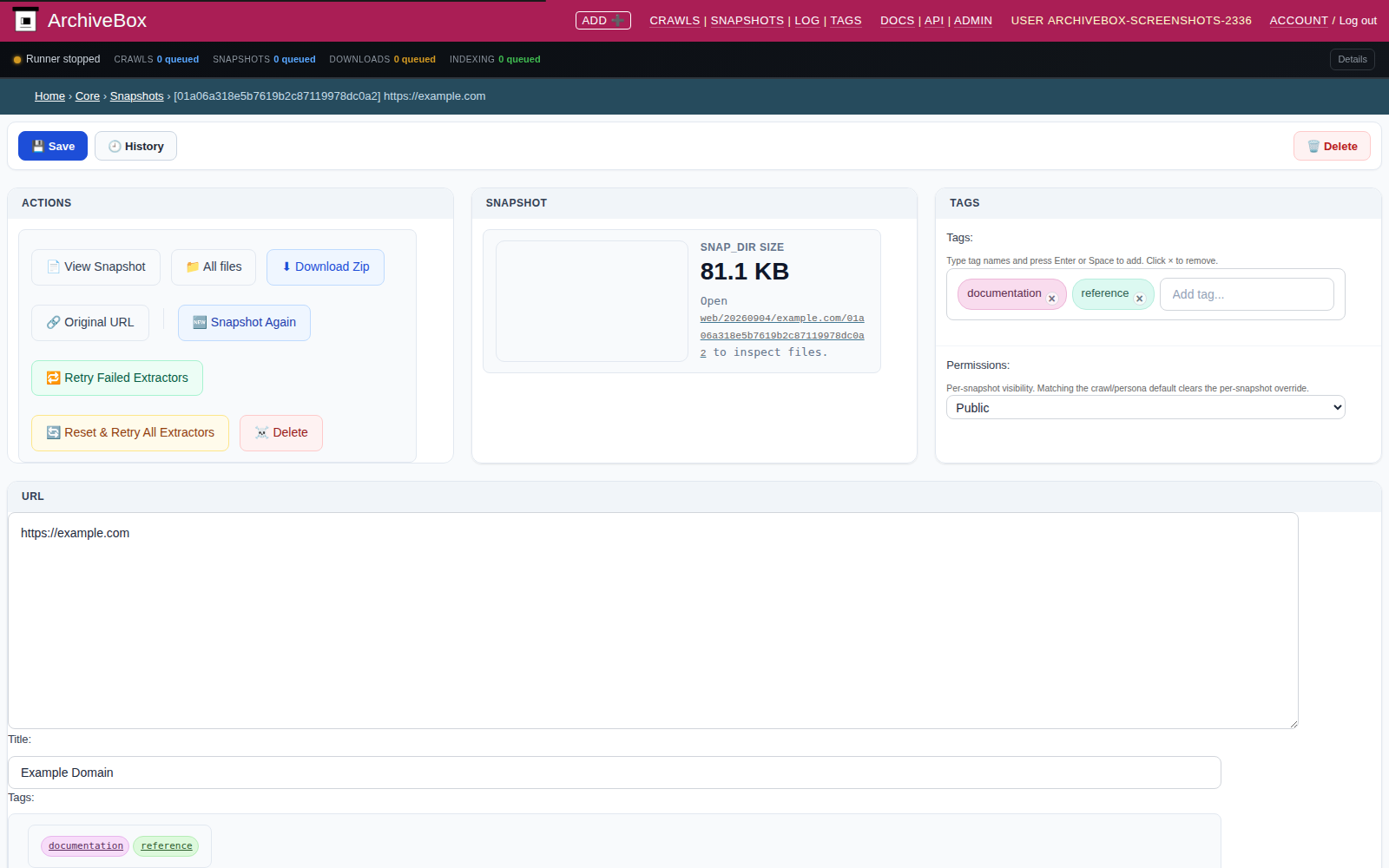The width and height of the screenshot is (1389, 868).
Task: Open the Original URL link button
Action: [90, 323]
